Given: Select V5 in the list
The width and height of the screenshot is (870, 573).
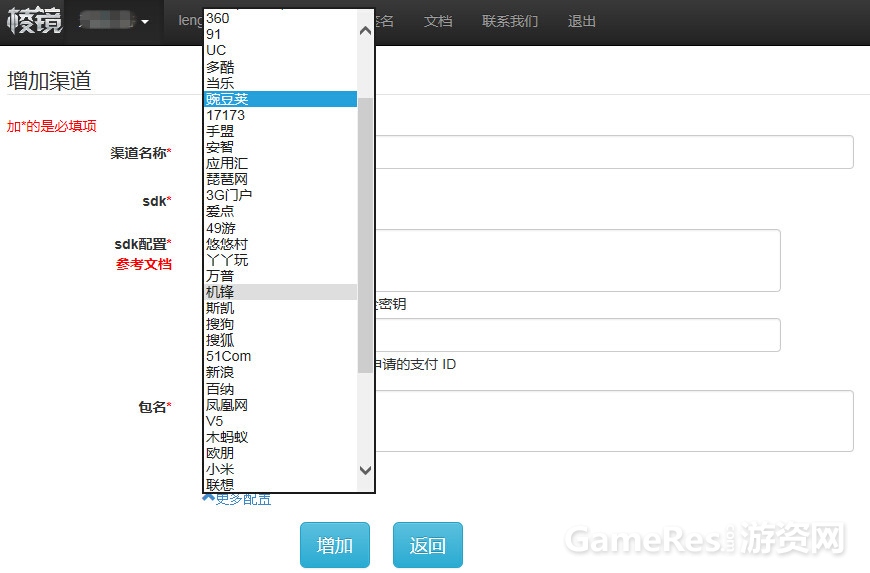Looking at the screenshot, I should [281, 420].
